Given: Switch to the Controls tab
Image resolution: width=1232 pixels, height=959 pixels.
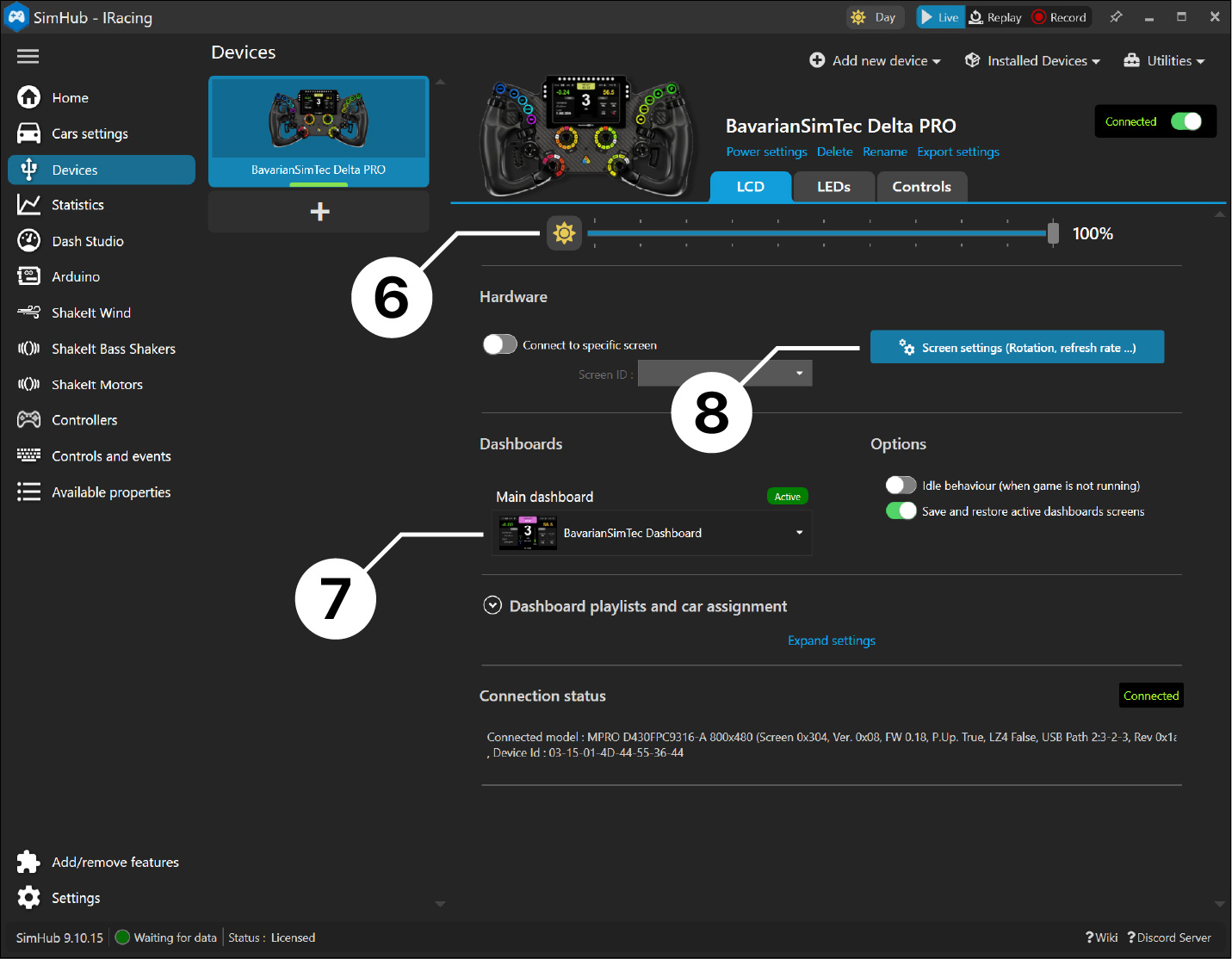Looking at the screenshot, I should [x=921, y=186].
